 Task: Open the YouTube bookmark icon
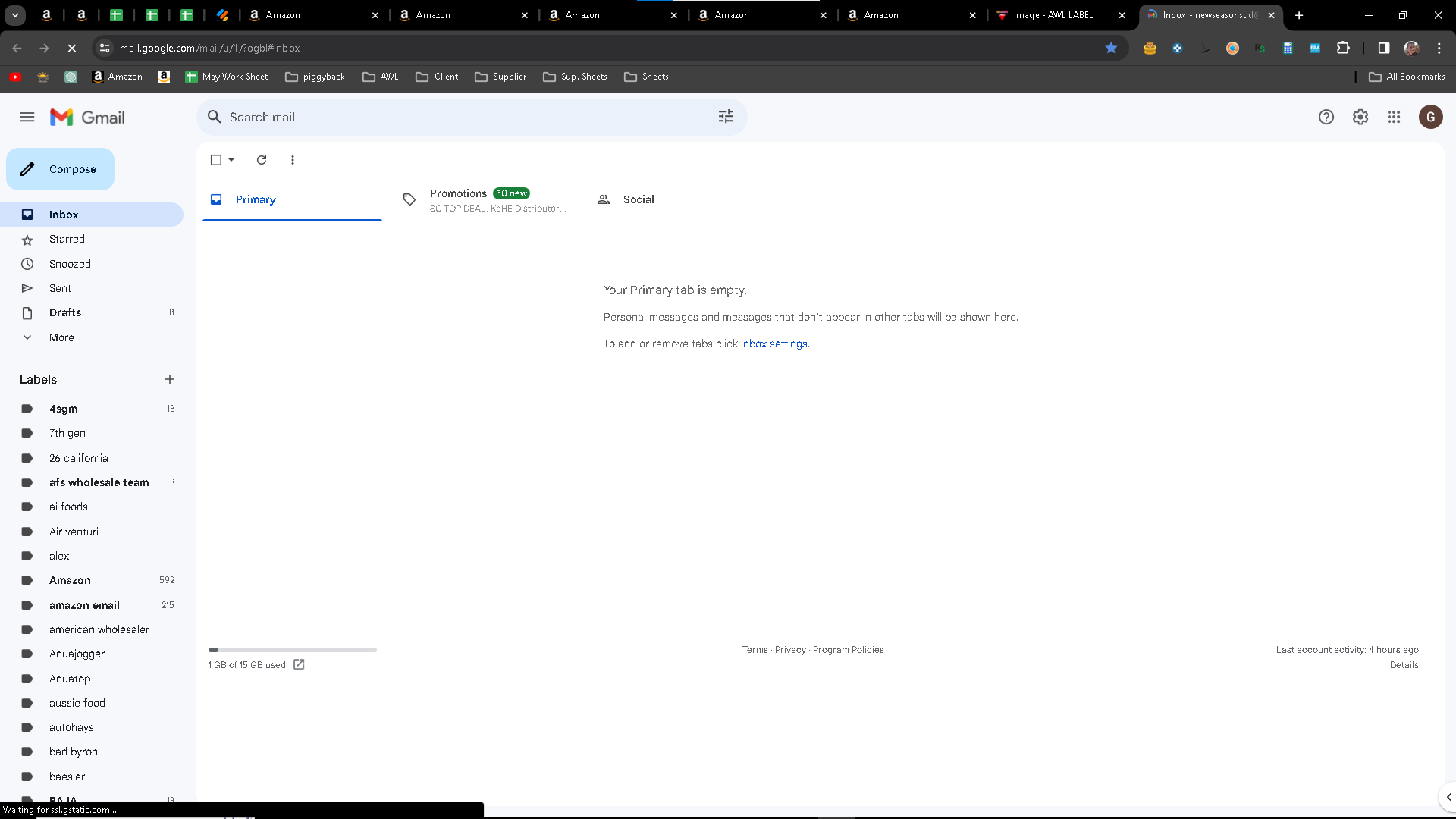click(15, 77)
